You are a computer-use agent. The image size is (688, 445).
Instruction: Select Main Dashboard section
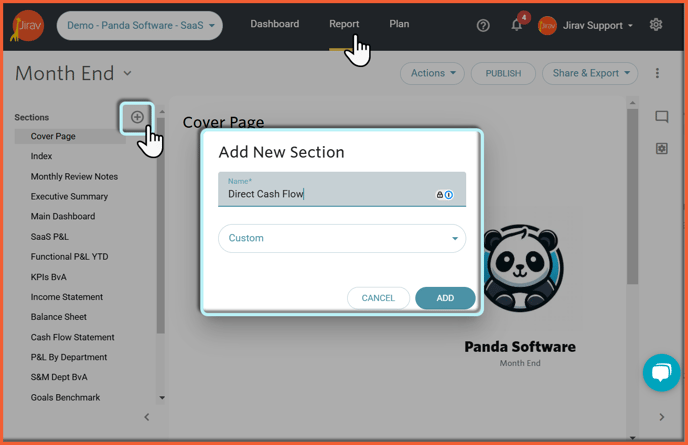pyautogui.click(x=63, y=216)
